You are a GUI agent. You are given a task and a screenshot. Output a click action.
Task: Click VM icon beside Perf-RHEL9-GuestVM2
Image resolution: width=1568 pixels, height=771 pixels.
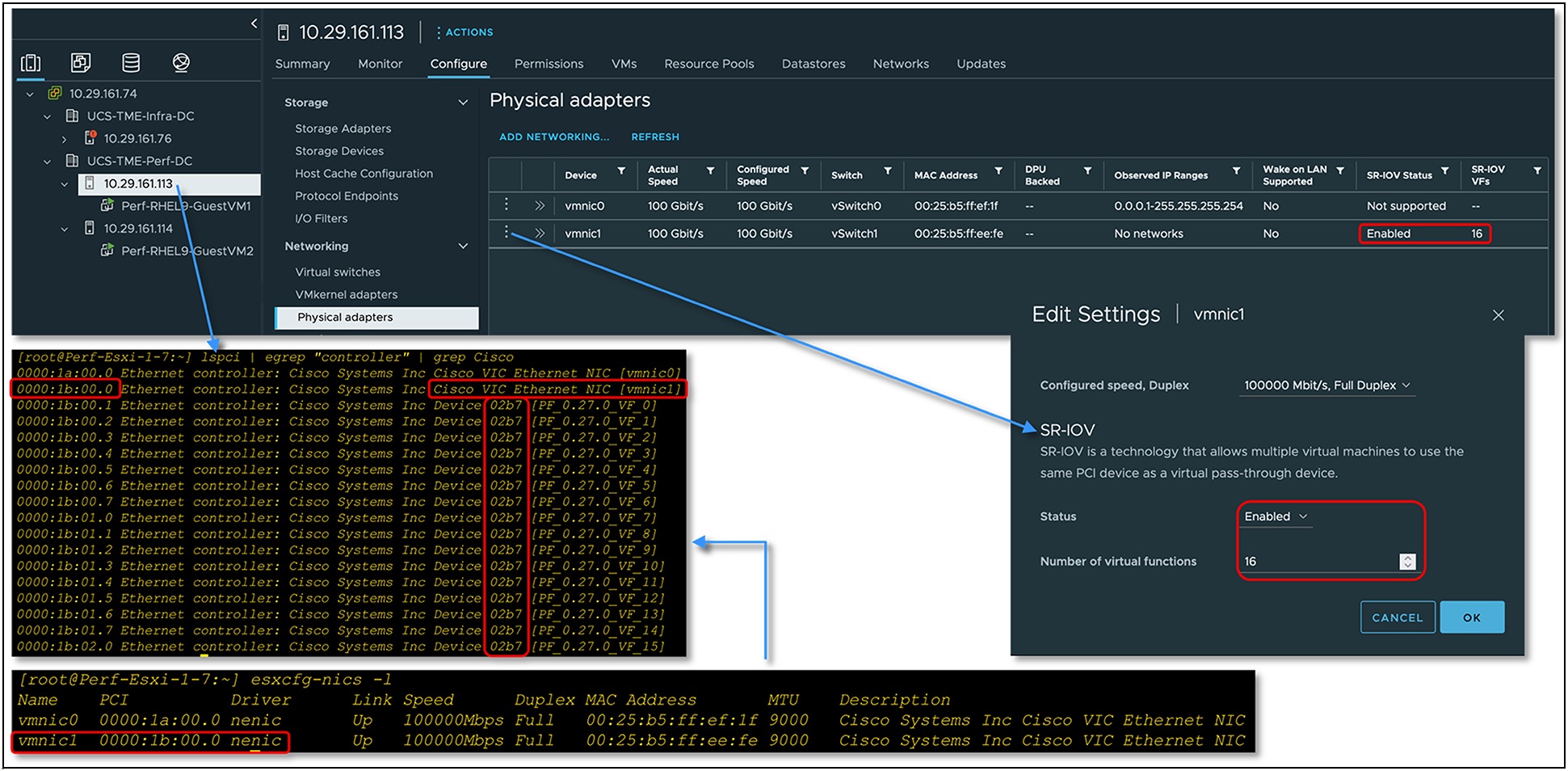pyautogui.click(x=107, y=251)
